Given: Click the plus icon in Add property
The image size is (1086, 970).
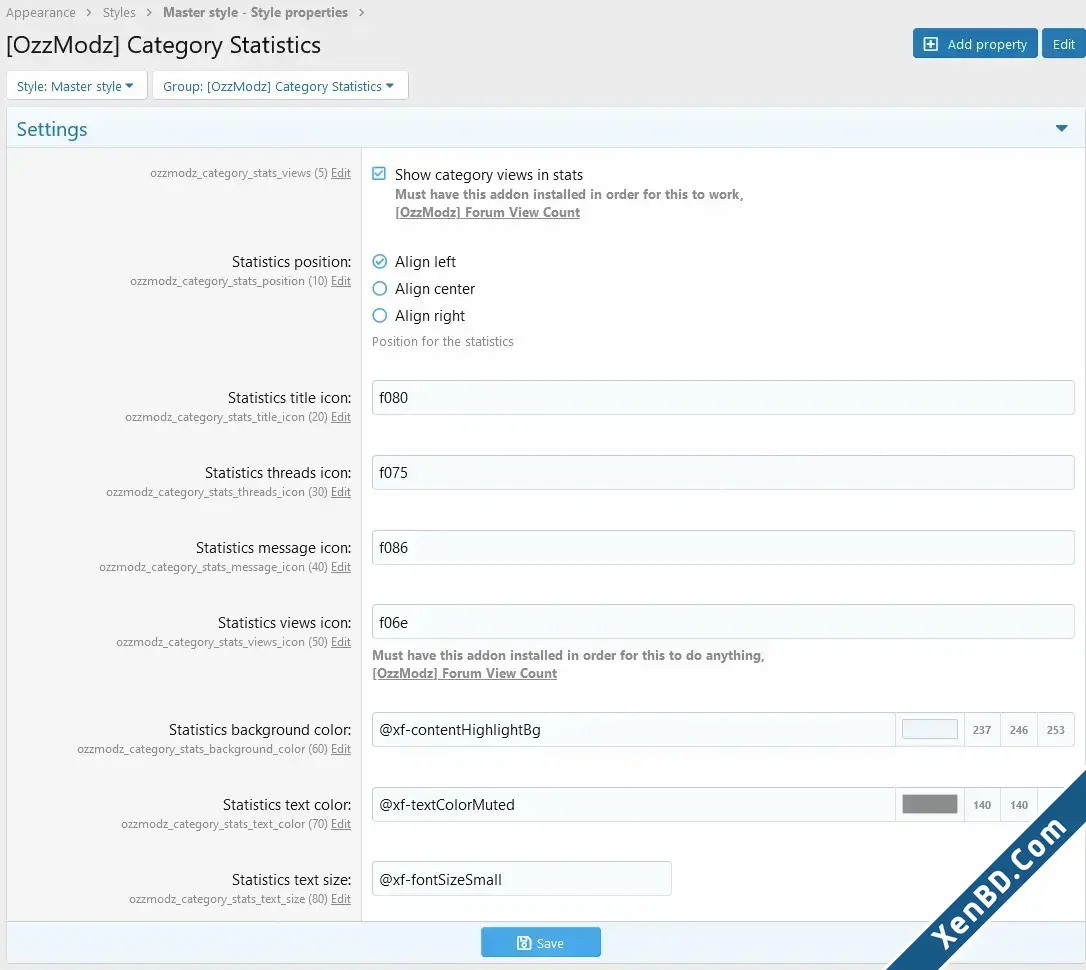Looking at the screenshot, I should pyautogui.click(x=930, y=44).
